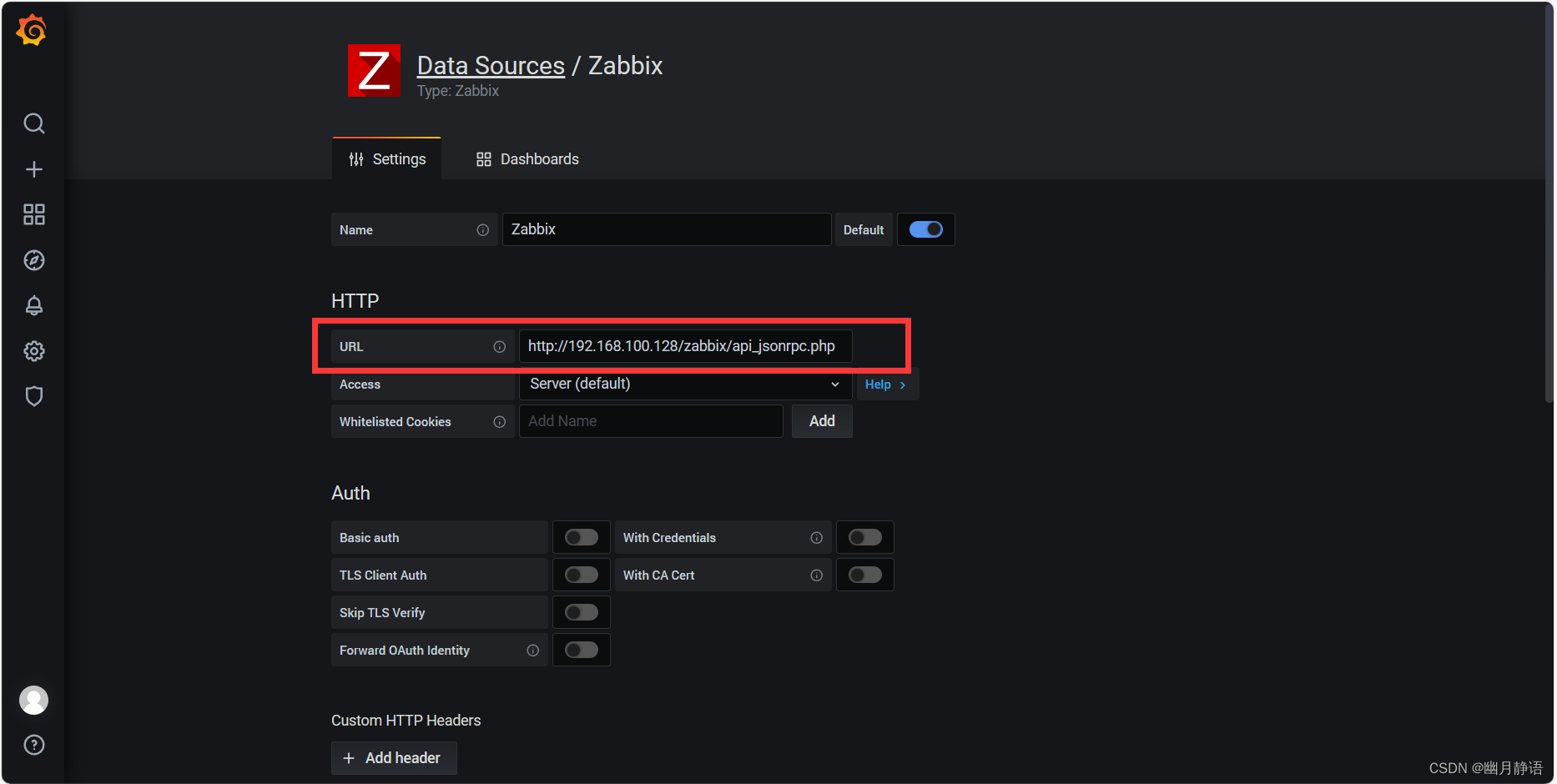Open the Help question mark icon

(x=34, y=745)
